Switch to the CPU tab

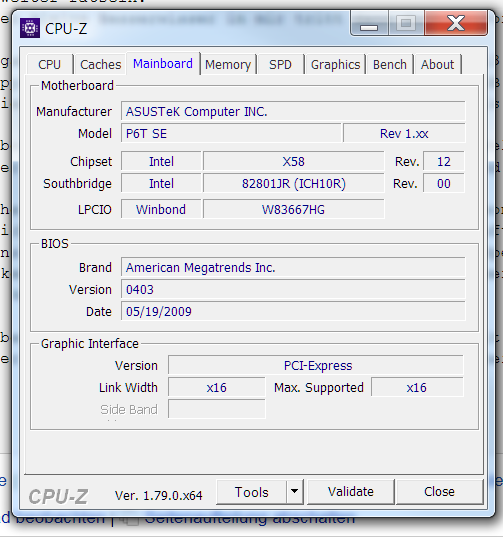pos(50,64)
